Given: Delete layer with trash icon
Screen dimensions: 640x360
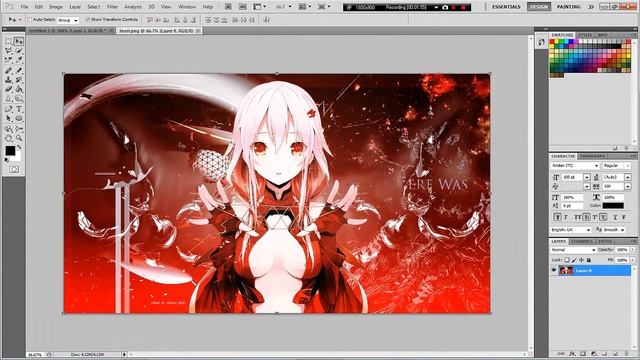Looking at the screenshot, I should (627, 354).
